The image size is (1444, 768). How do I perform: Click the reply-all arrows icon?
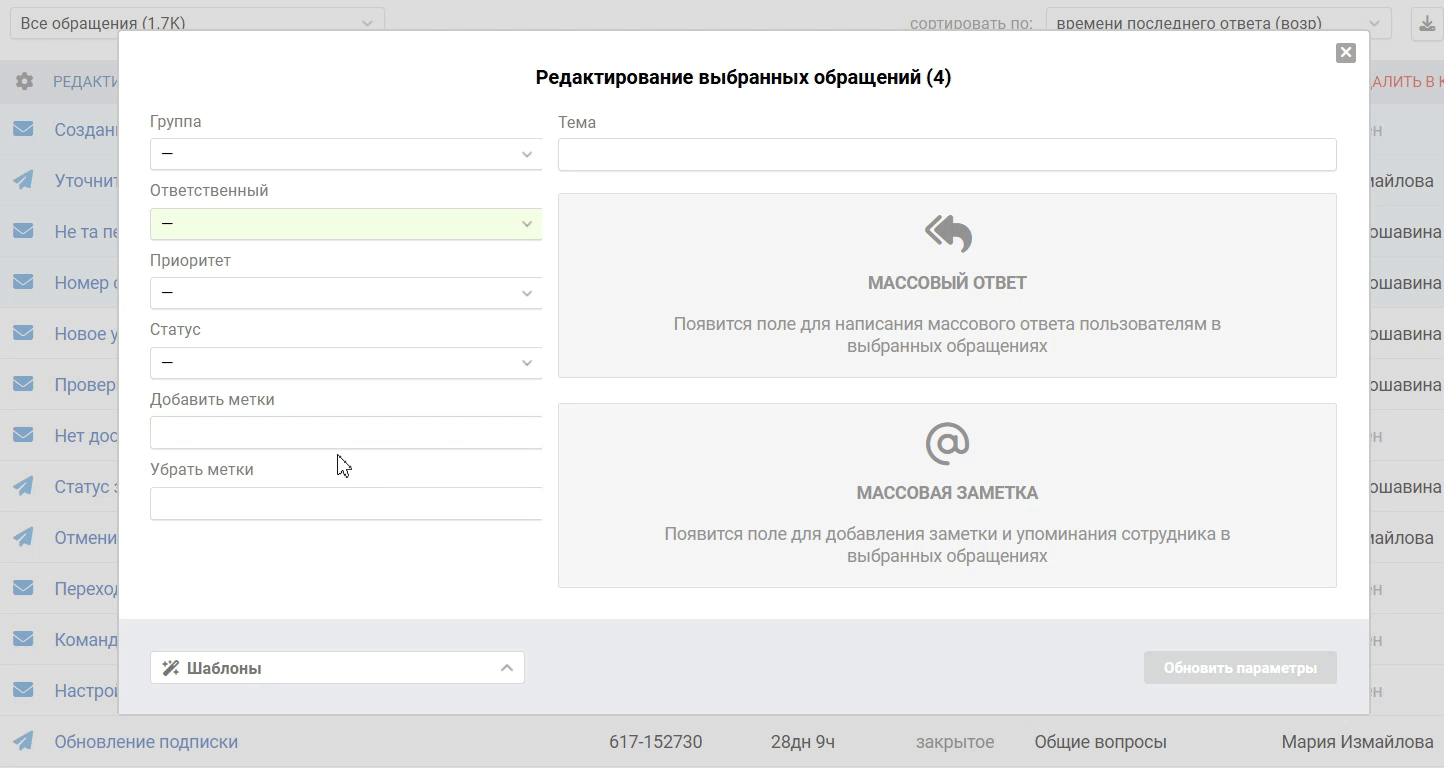947,234
